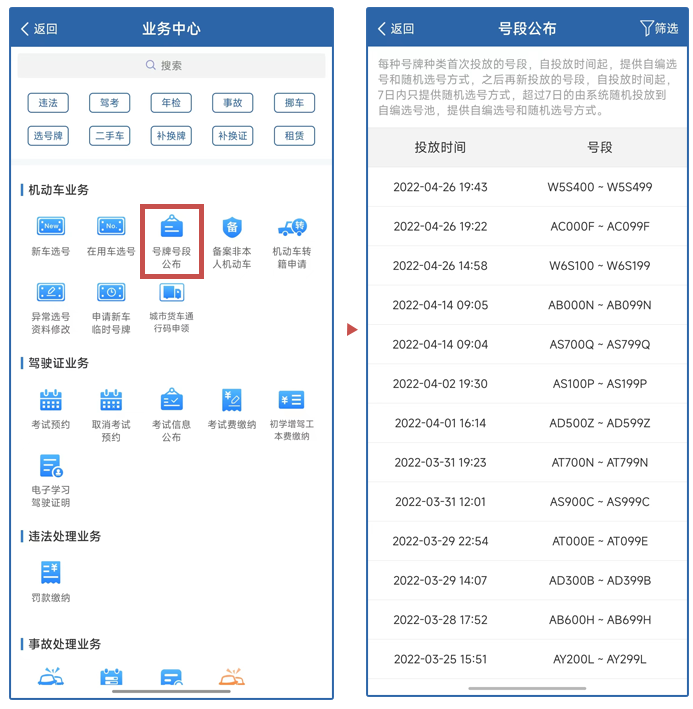Click the 事故处理业务 section heading

coord(65,644)
